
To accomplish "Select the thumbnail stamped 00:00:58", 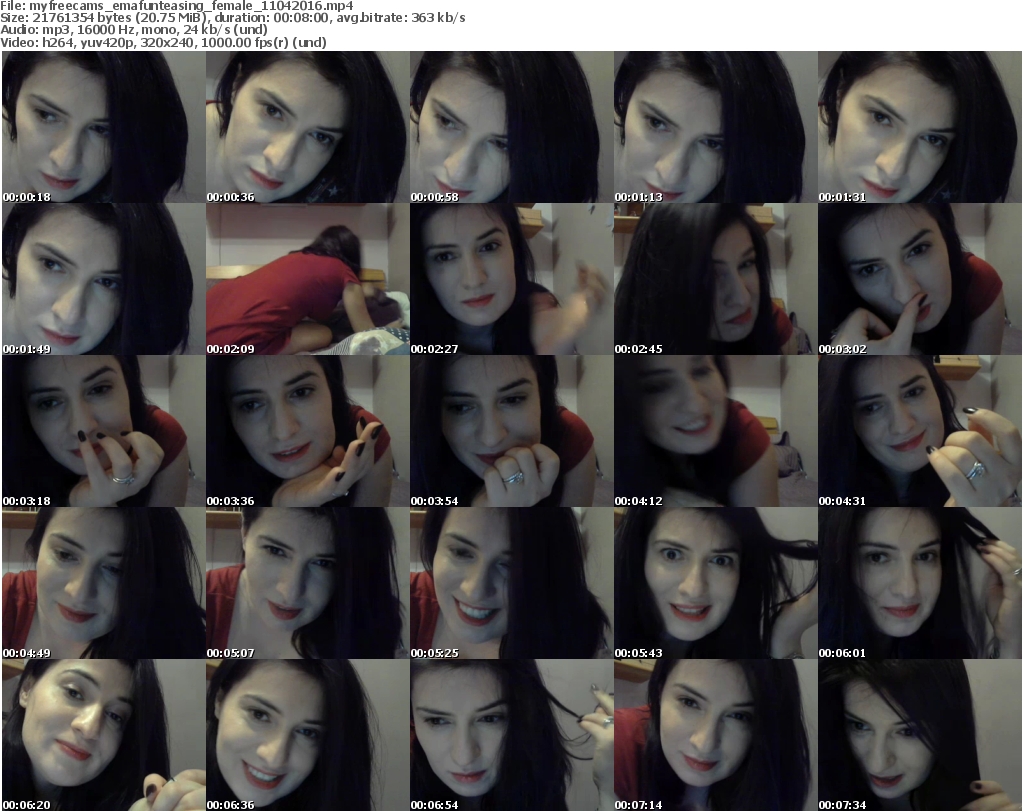I will [x=511, y=127].
